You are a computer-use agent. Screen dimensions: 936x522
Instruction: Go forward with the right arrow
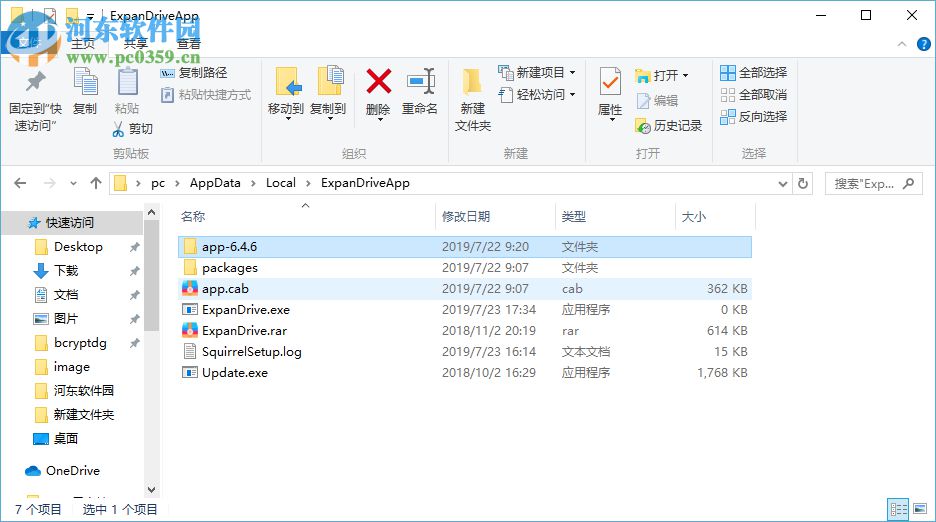[x=50, y=183]
